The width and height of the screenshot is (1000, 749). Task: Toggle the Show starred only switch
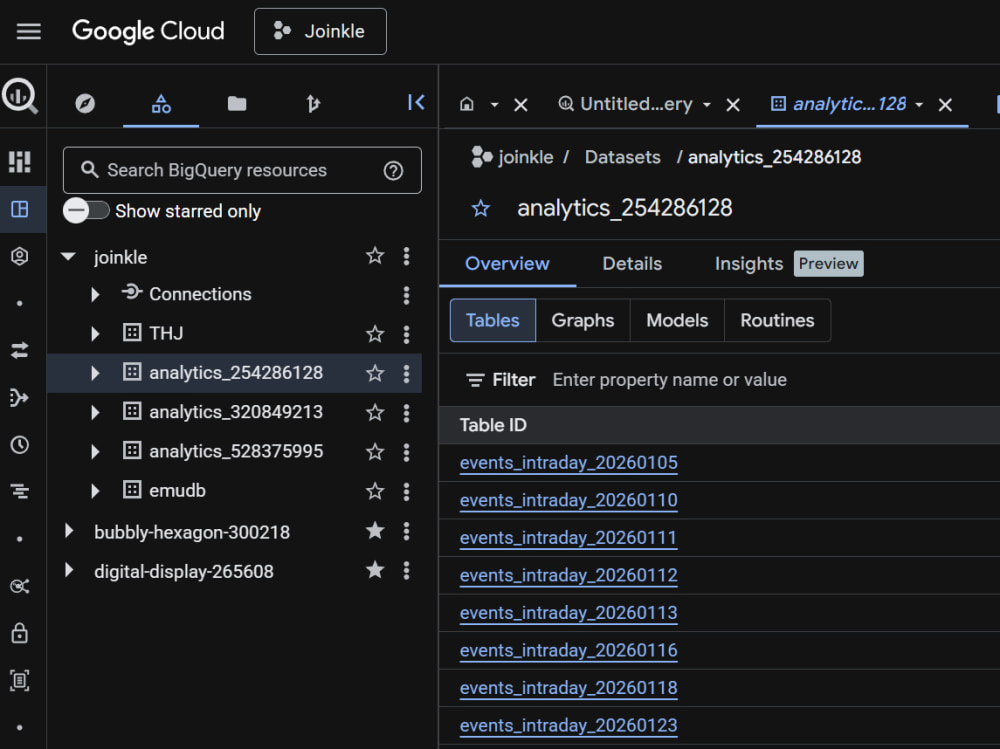coord(86,211)
